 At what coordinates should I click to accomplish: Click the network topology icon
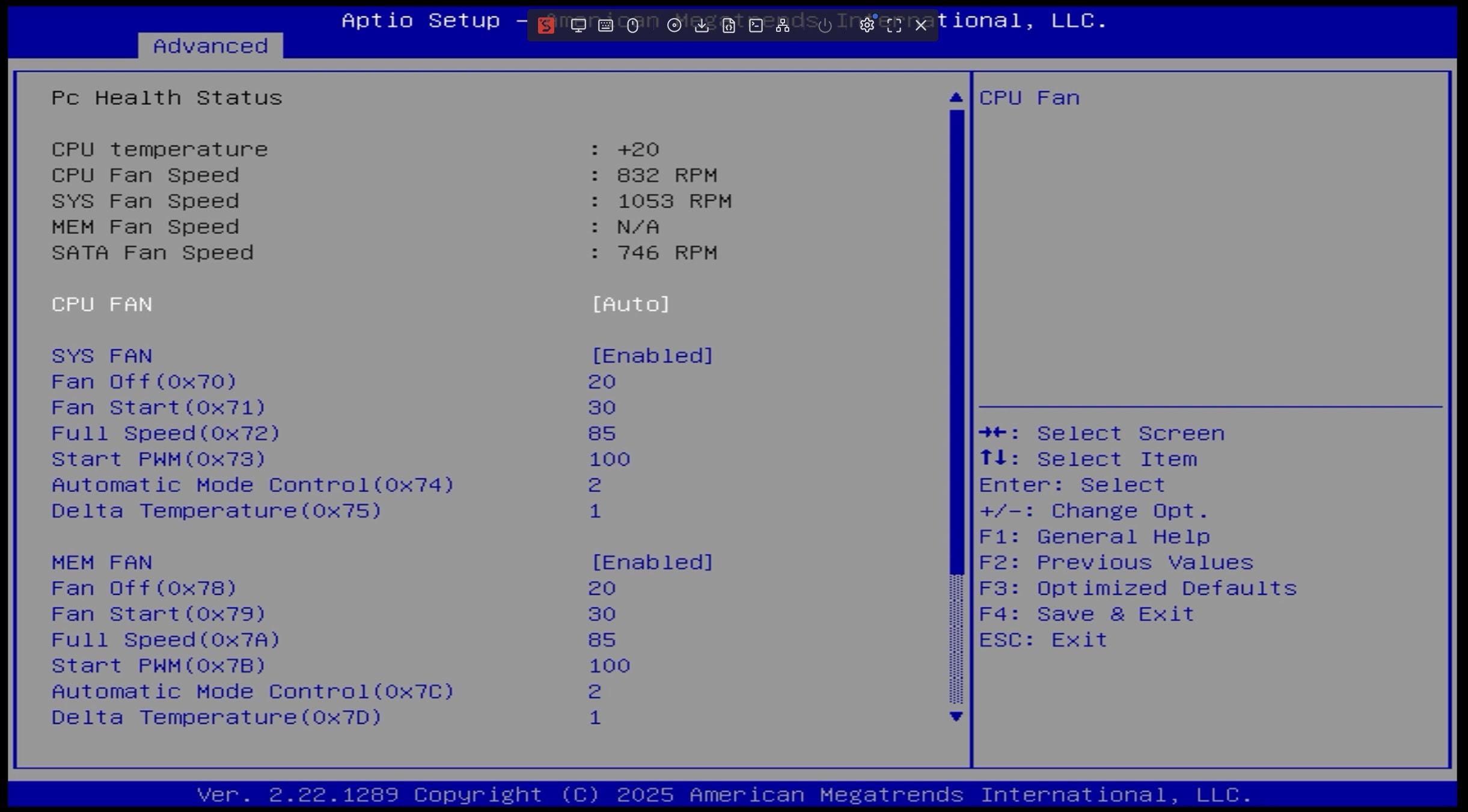pyautogui.click(x=783, y=25)
